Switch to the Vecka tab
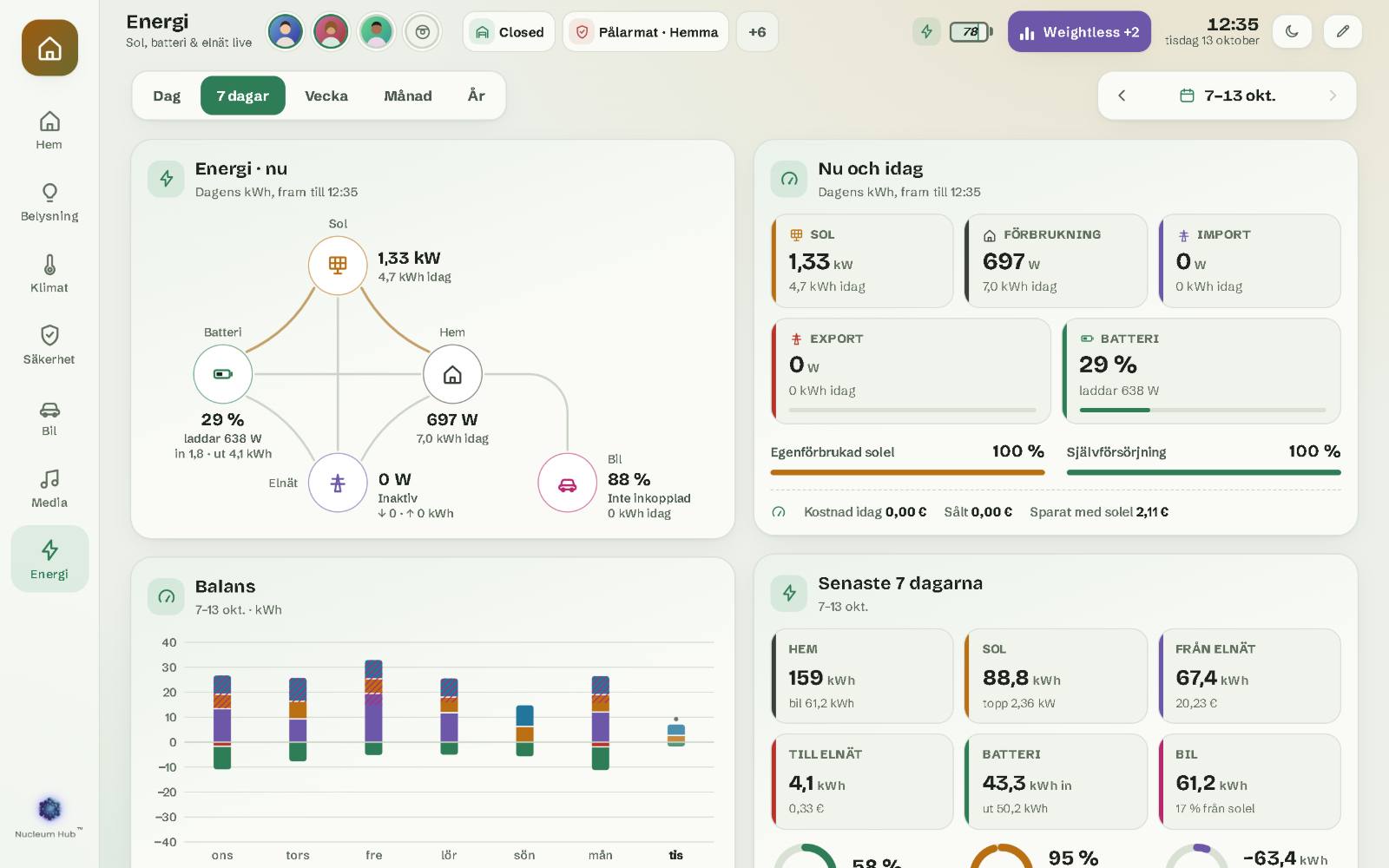This screenshot has height=868, width=1389. coord(326,95)
